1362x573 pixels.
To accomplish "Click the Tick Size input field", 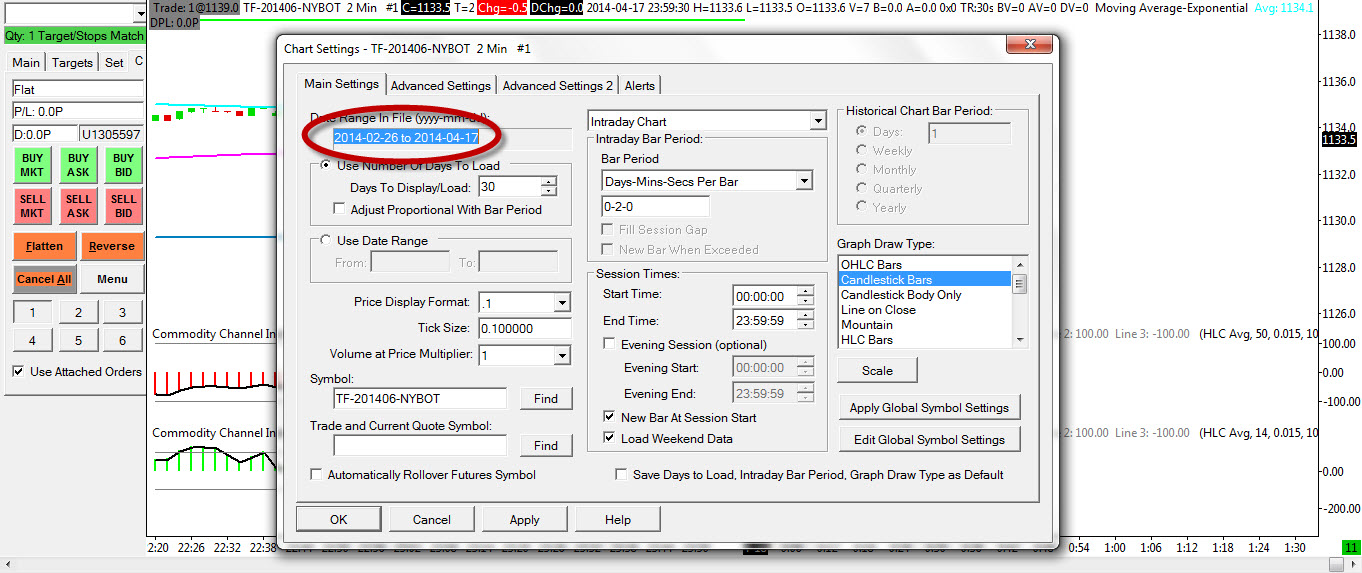I will [525, 329].
